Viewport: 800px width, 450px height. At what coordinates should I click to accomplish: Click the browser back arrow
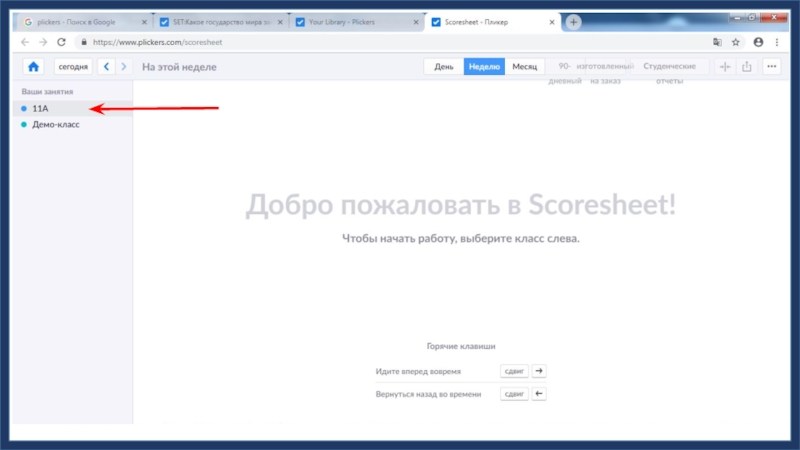(25, 42)
